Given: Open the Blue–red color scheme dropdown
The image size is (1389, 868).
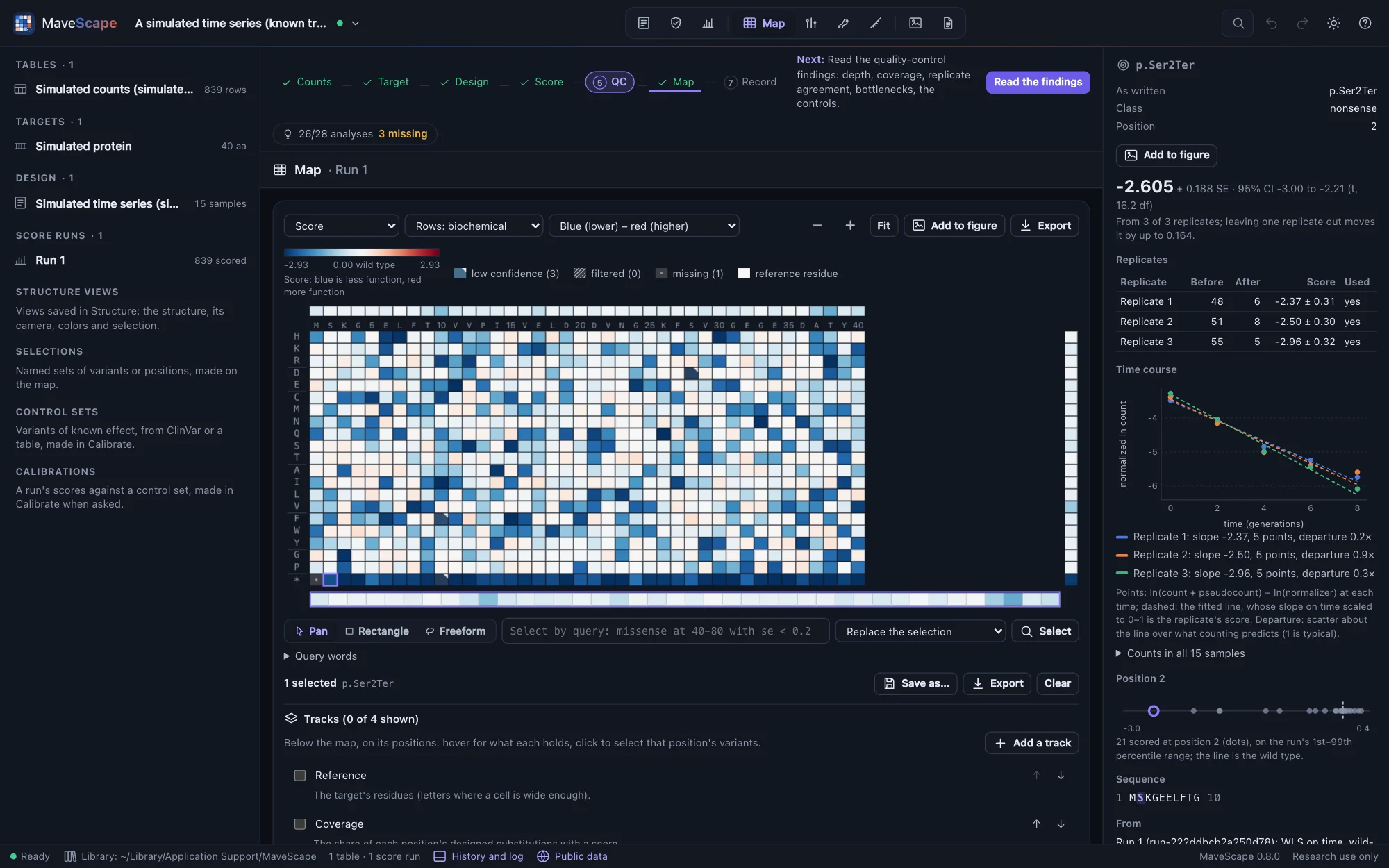Looking at the screenshot, I should pos(644,226).
